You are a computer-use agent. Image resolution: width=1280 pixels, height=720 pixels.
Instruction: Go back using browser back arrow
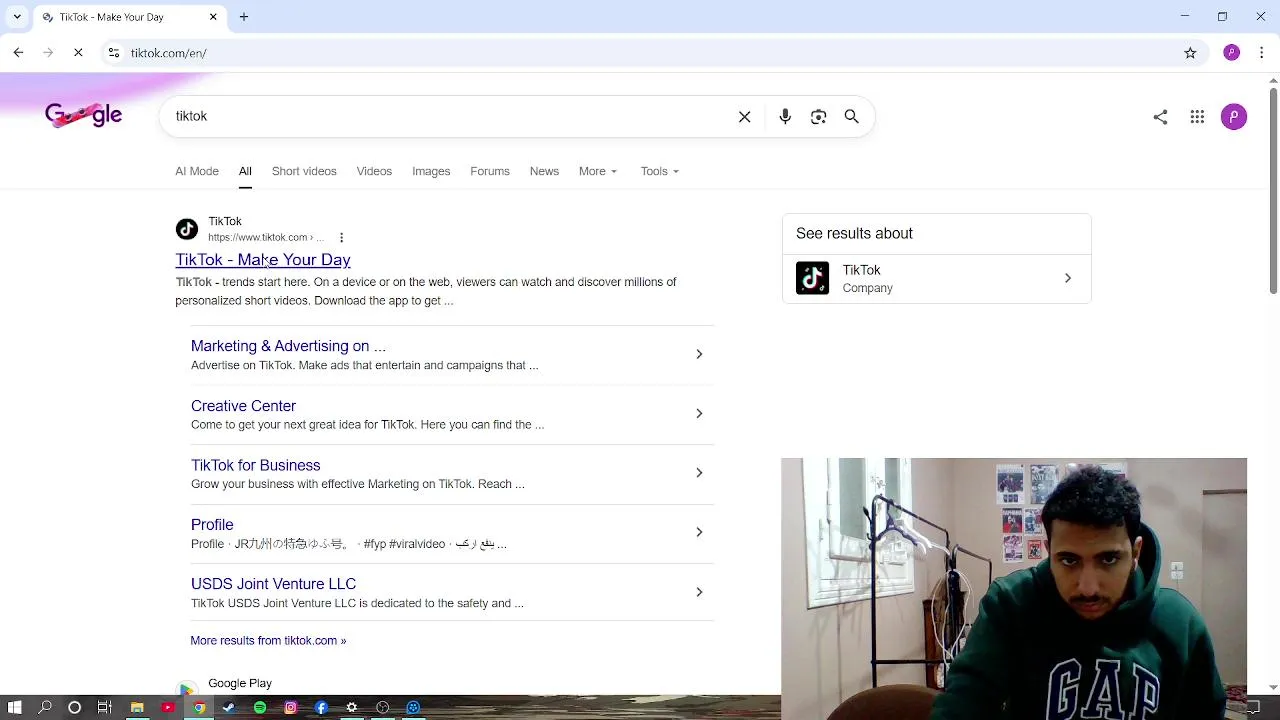pyautogui.click(x=18, y=53)
